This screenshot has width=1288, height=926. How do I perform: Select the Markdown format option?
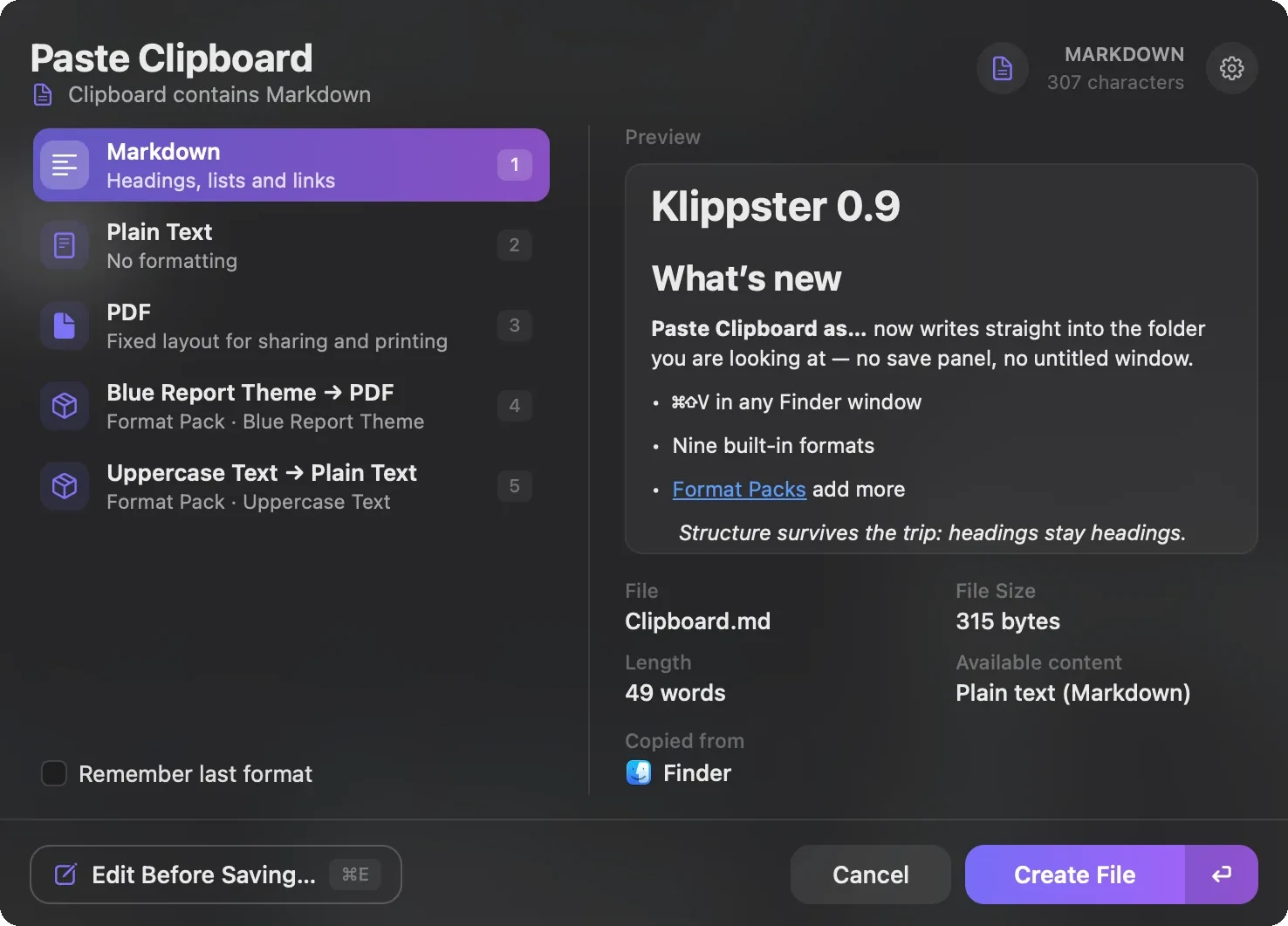291,165
